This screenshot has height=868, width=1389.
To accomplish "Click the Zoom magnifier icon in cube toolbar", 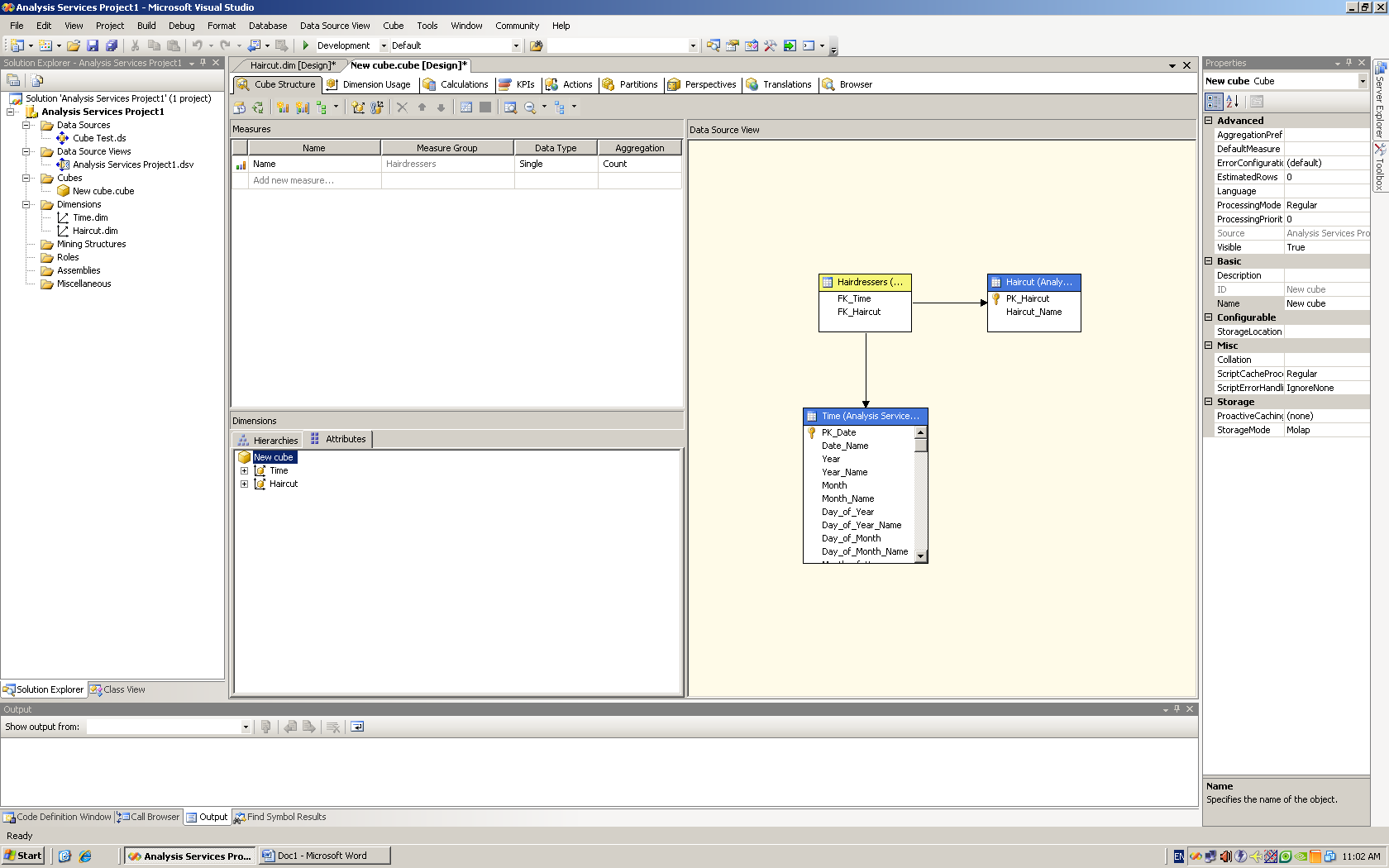I will (530, 107).
